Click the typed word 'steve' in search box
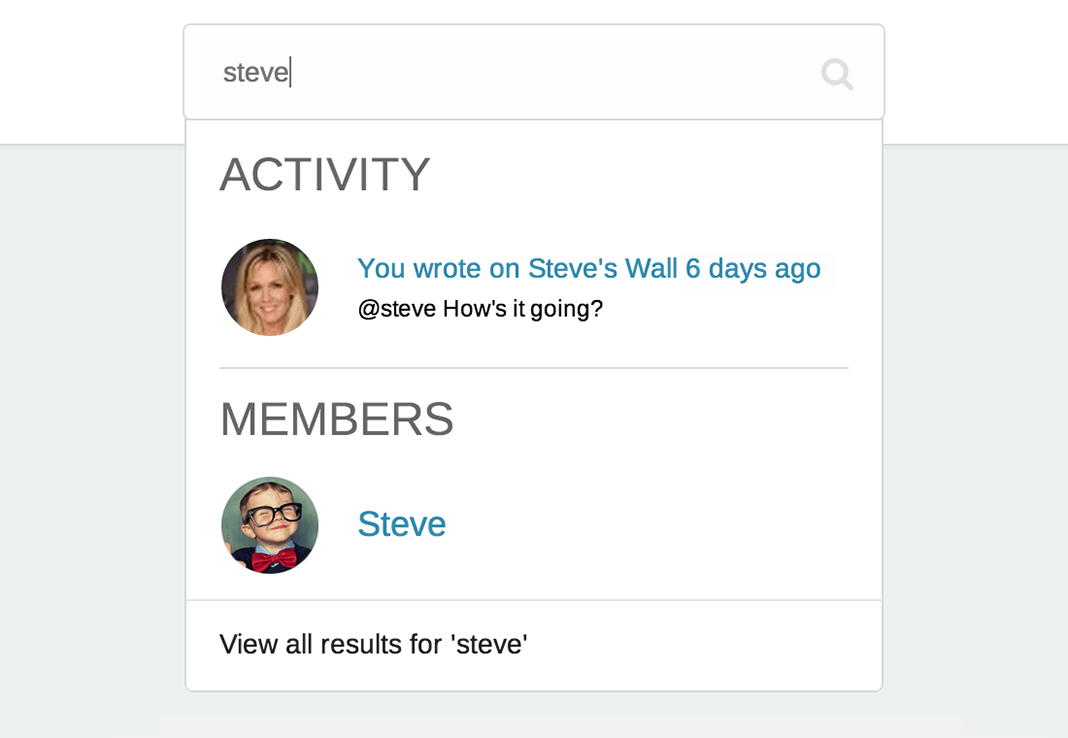 [x=255, y=73]
